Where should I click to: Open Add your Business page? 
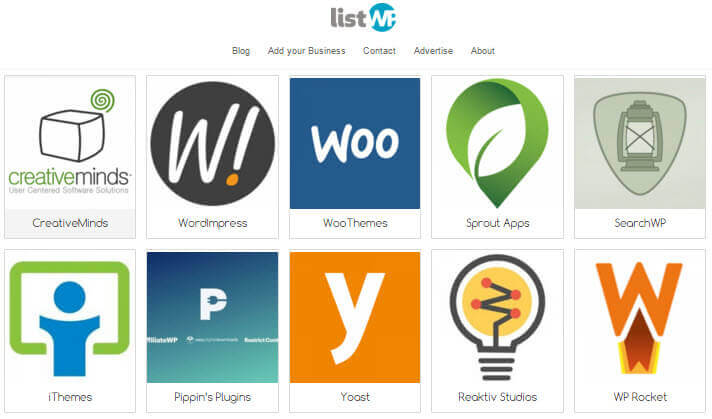(307, 51)
